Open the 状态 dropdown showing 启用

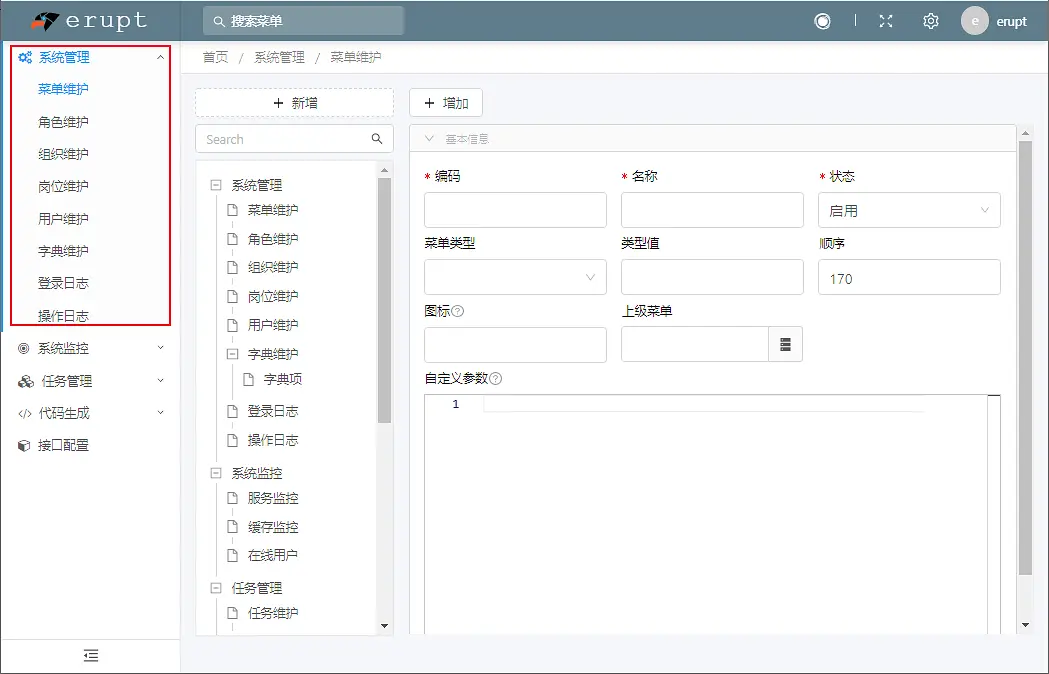[909, 210]
